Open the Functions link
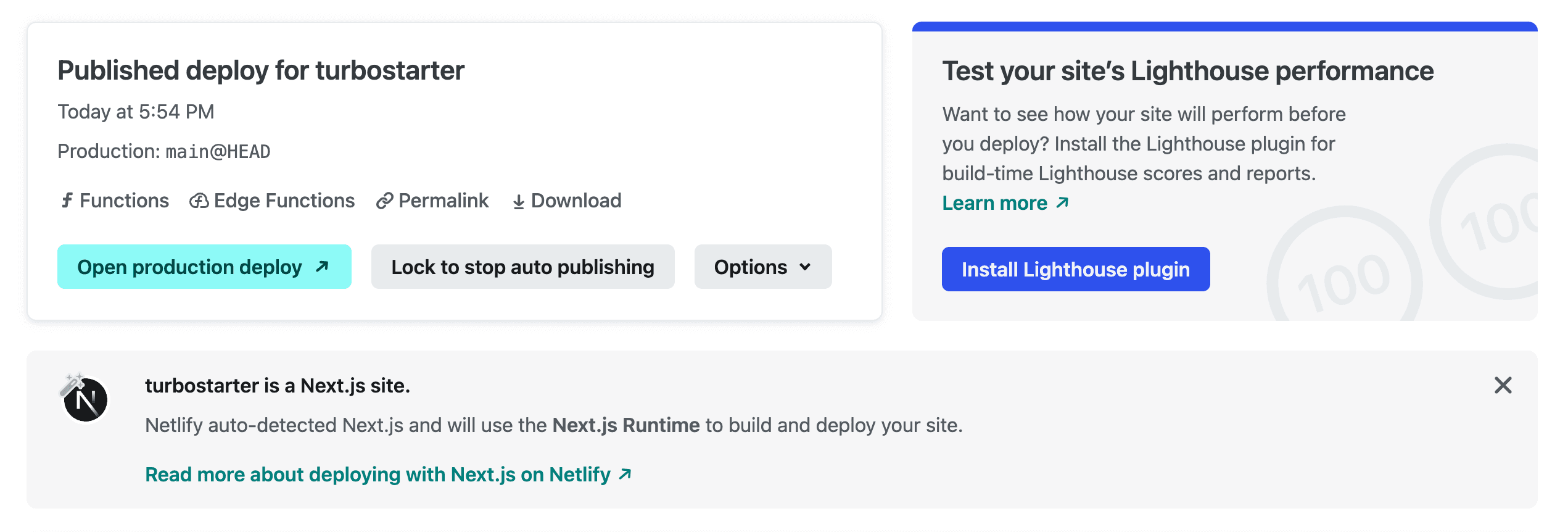Viewport: 1568px width, 532px height. (x=115, y=201)
